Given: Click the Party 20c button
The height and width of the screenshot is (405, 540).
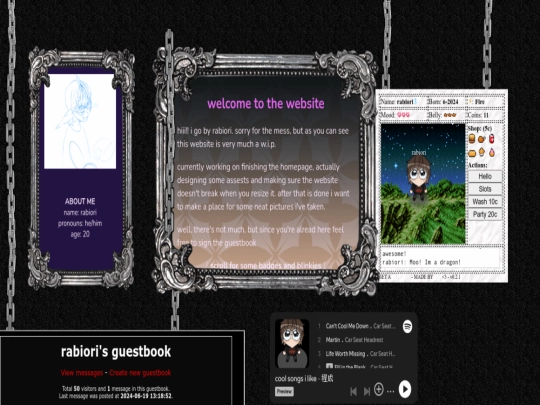Looking at the screenshot, I should [485, 214].
